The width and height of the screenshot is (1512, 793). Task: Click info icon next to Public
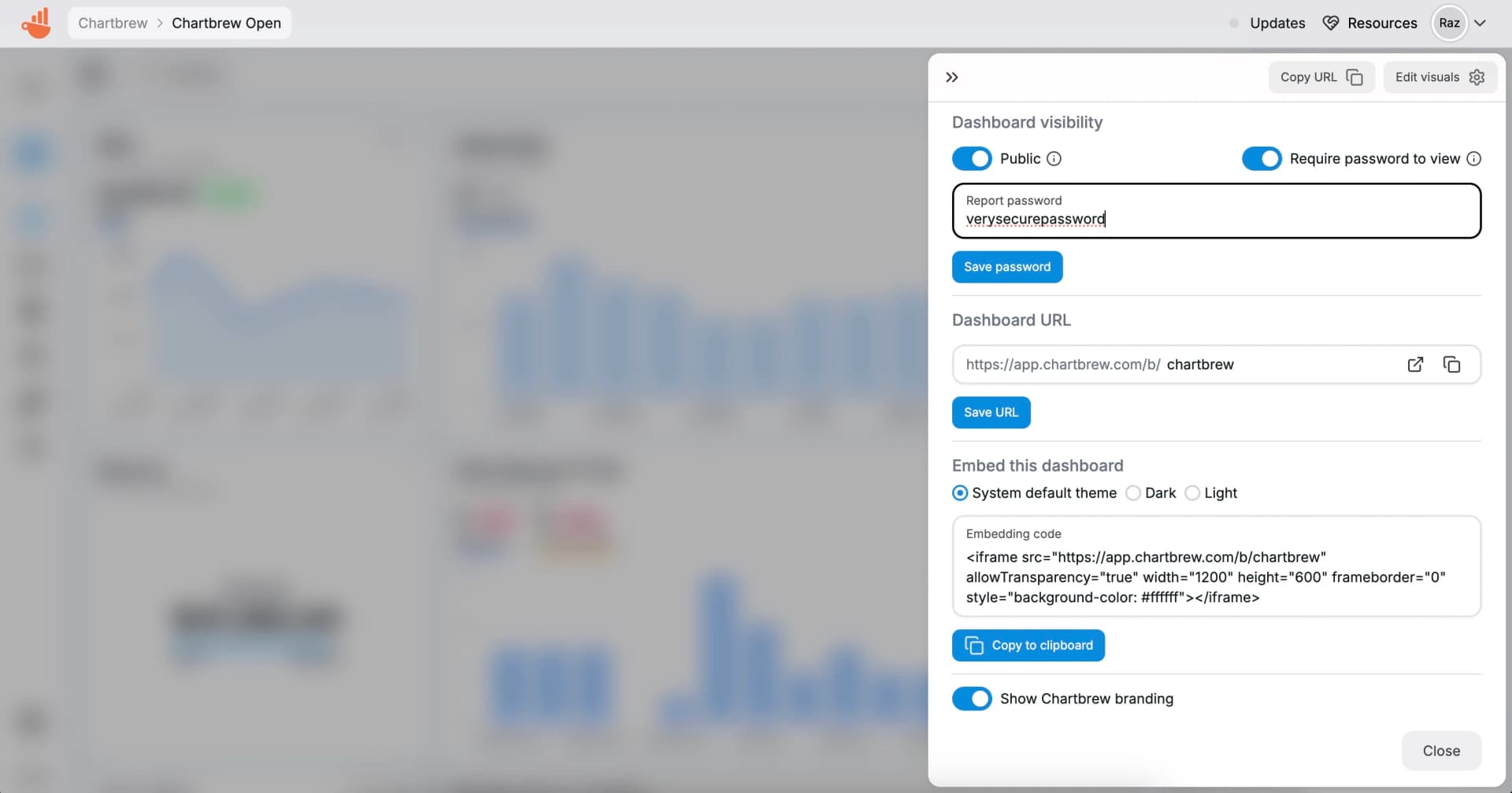pos(1054,159)
